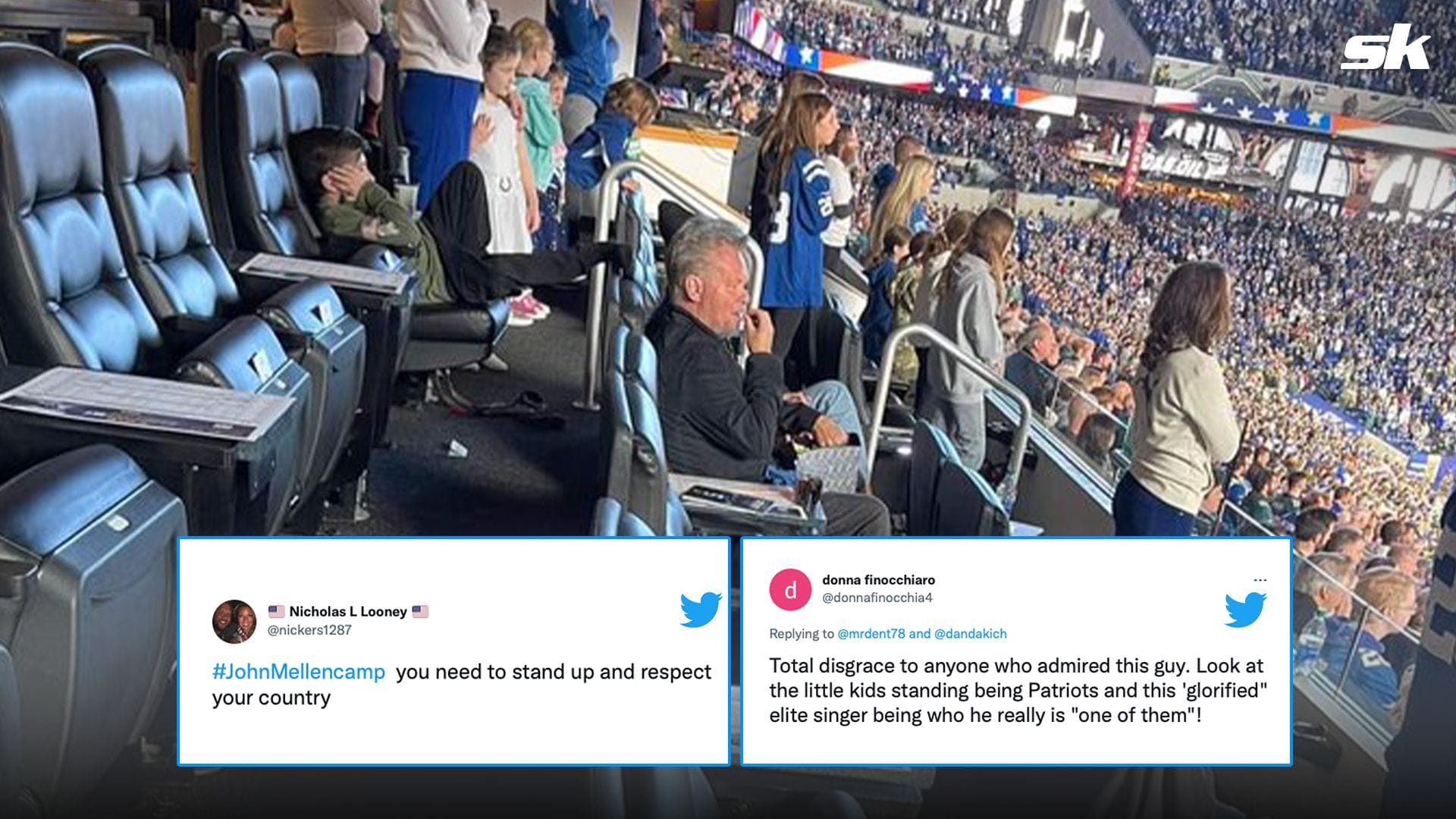This screenshot has height=819, width=1456.
Task: Click the "Replying to" label text
Action: [x=801, y=633]
